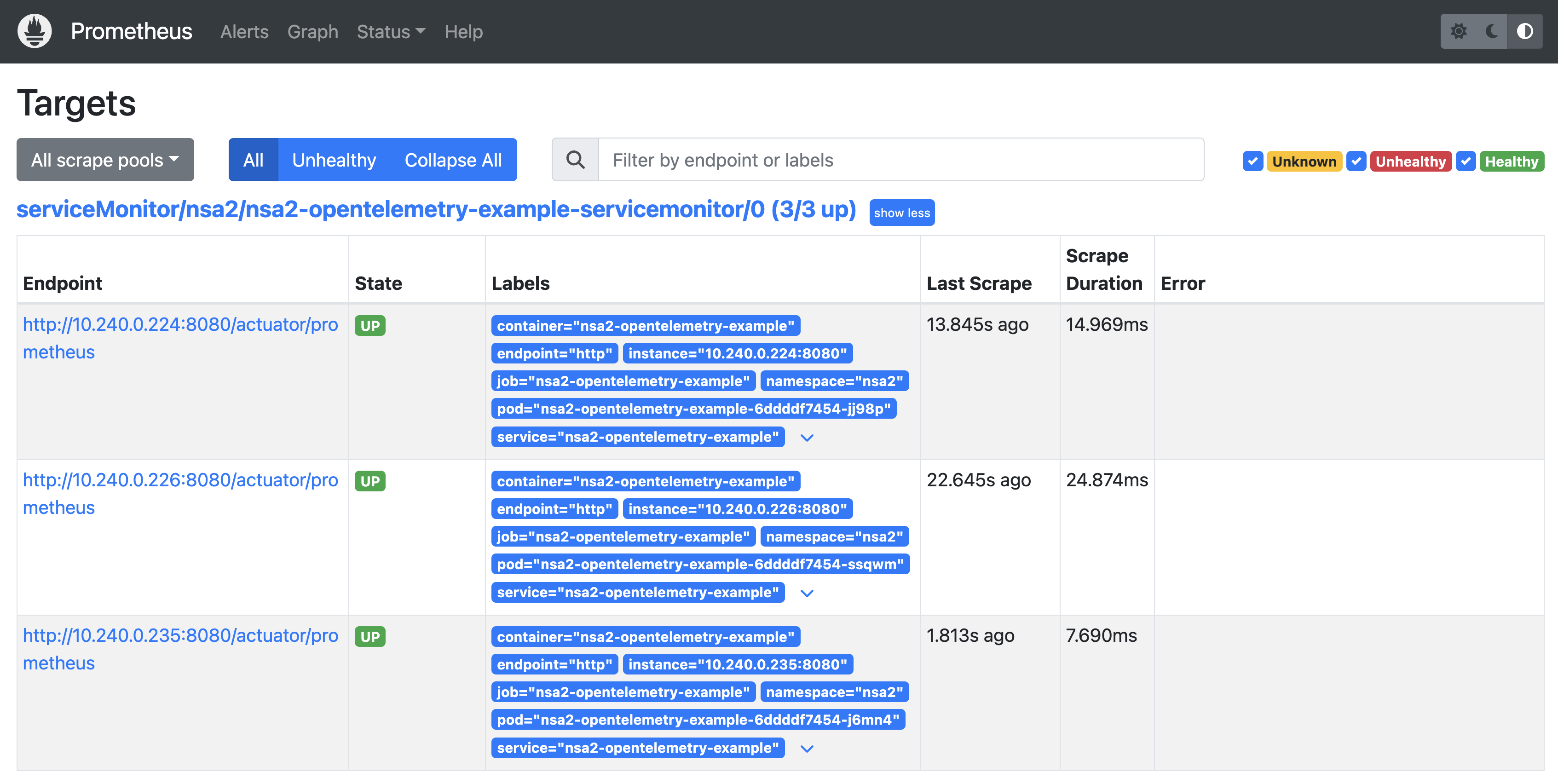Expand discovered labels for 10.240.0.224 target
The height and width of the screenshot is (784, 1558).
(x=807, y=438)
